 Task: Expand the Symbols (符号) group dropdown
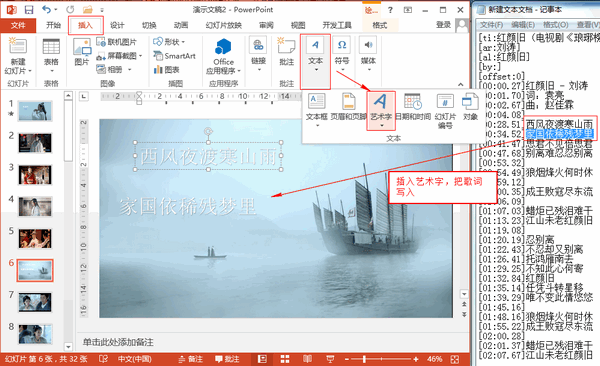click(342, 56)
